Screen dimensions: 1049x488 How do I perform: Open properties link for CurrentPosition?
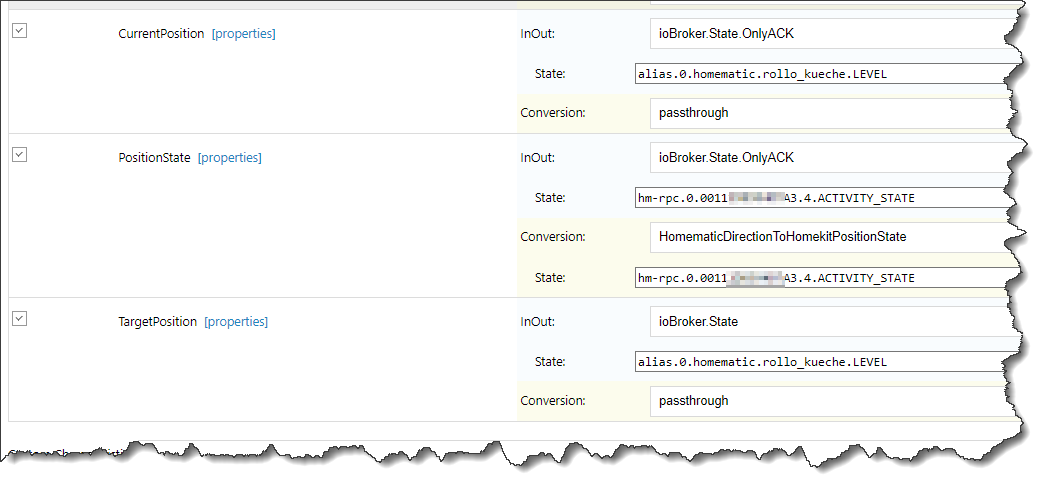tap(244, 33)
